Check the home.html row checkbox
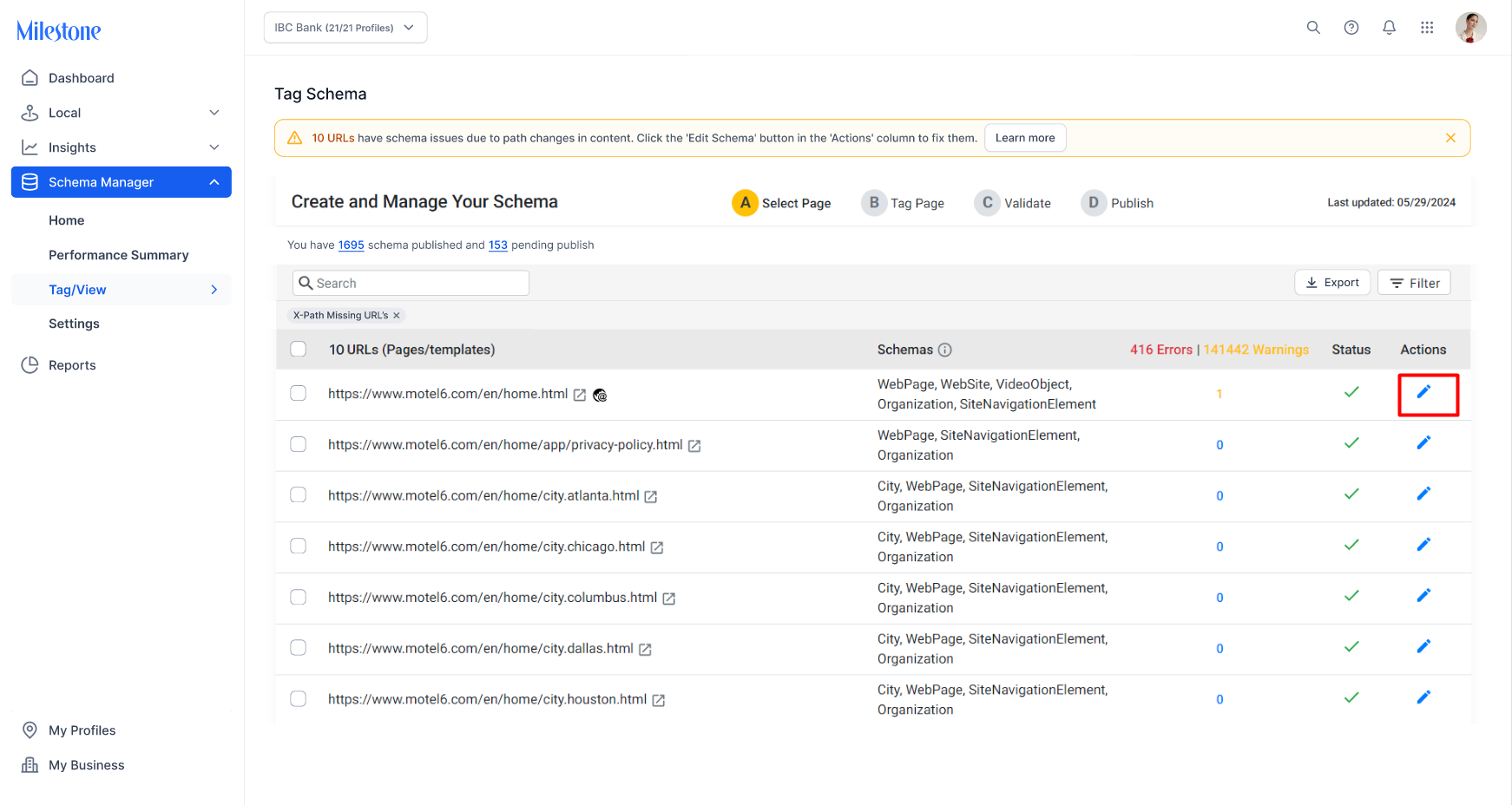The image size is (1512, 805). 299,393
